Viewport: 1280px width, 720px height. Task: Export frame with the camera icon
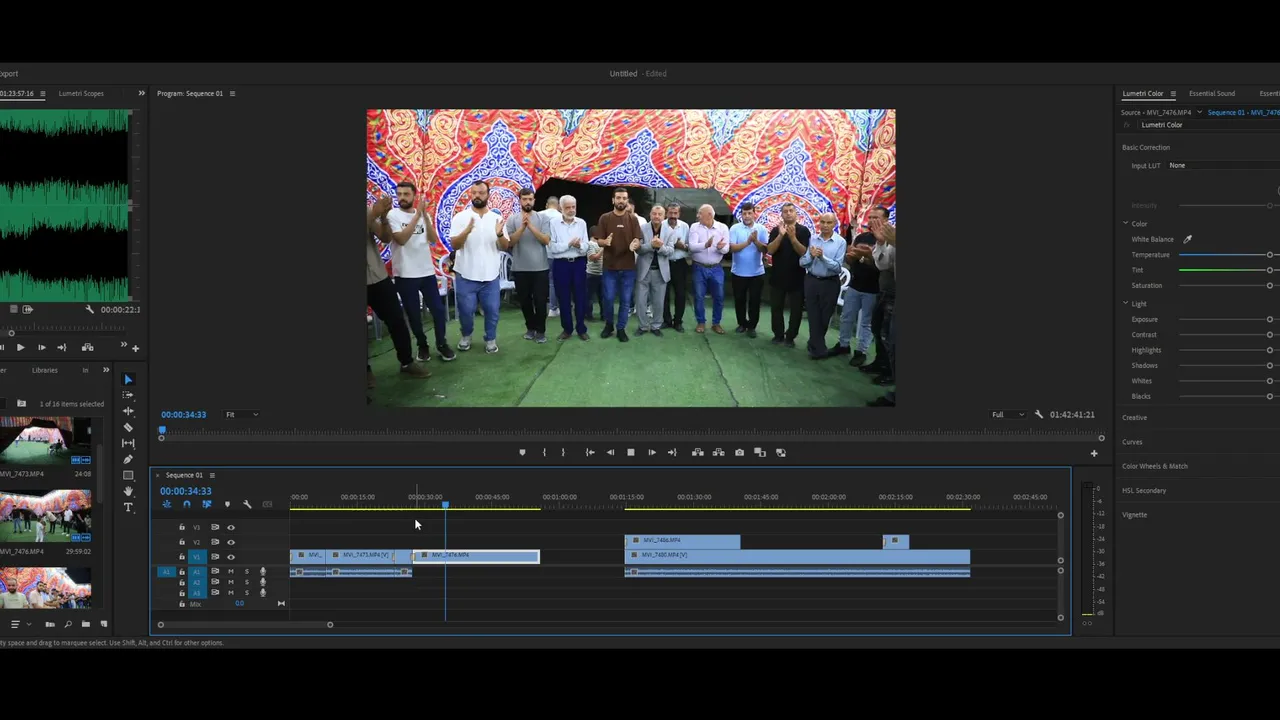coord(740,453)
